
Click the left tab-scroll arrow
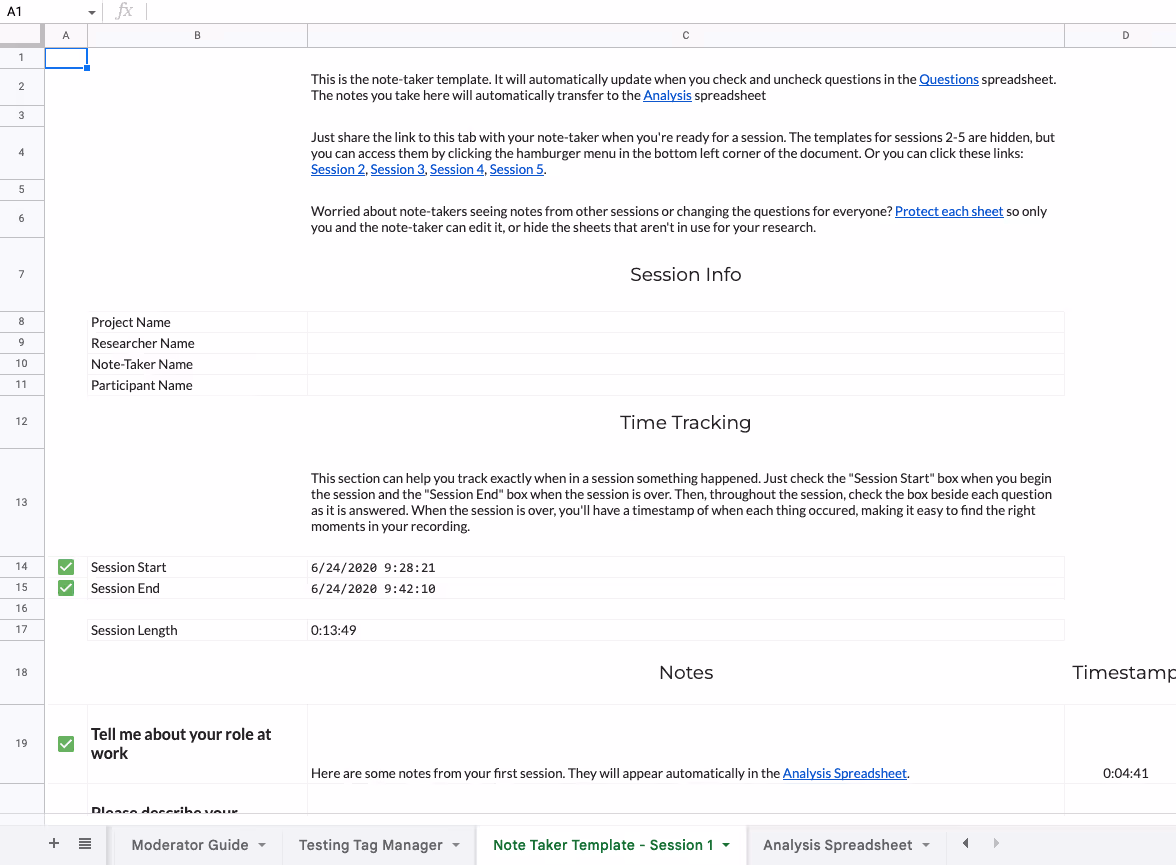pyautogui.click(x=964, y=843)
